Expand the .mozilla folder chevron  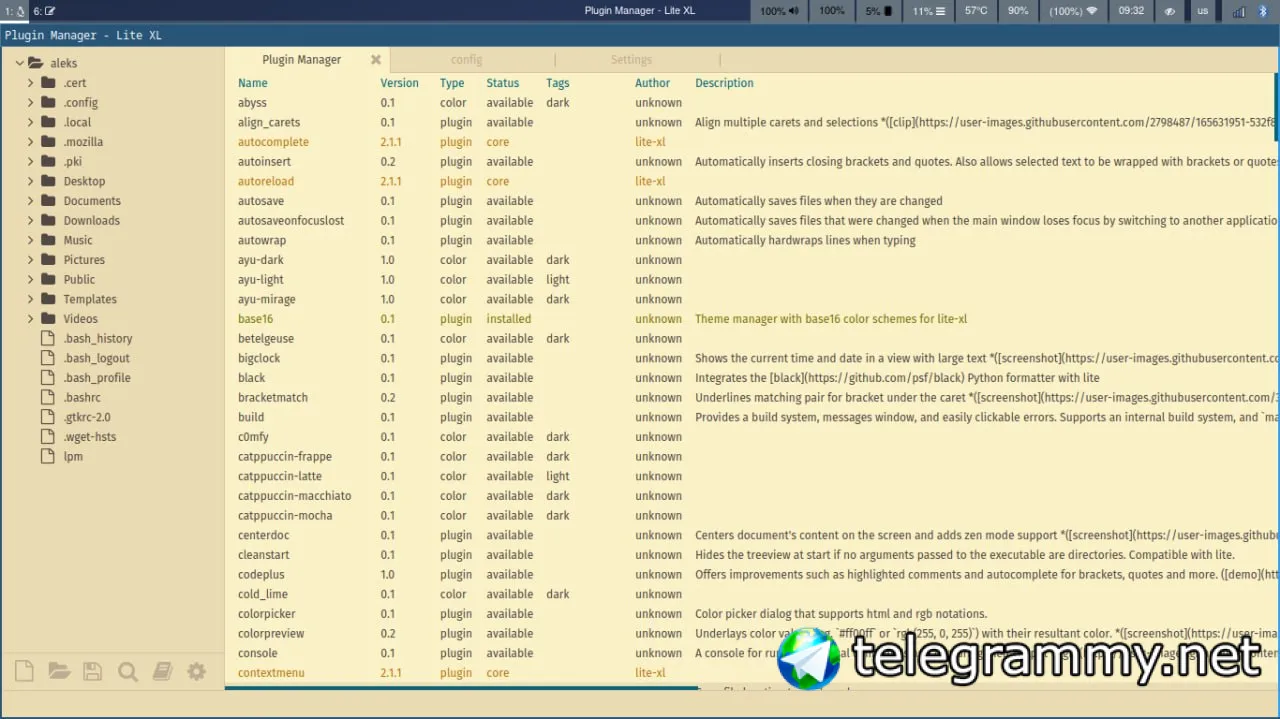[x=31, y=142]
